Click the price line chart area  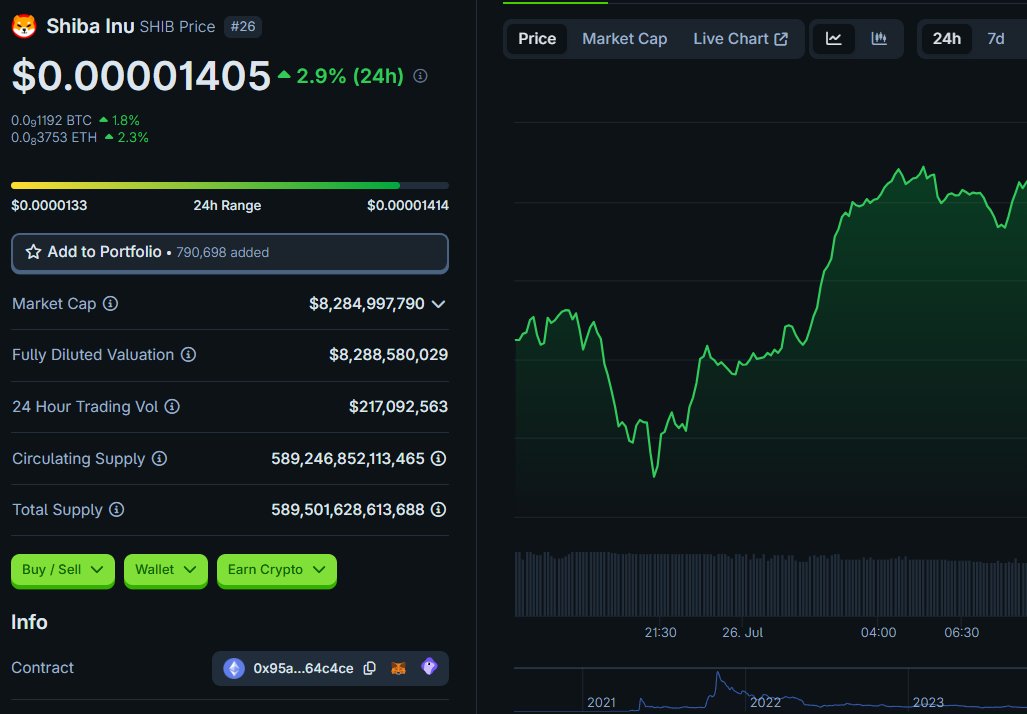(x=770, y=321)
